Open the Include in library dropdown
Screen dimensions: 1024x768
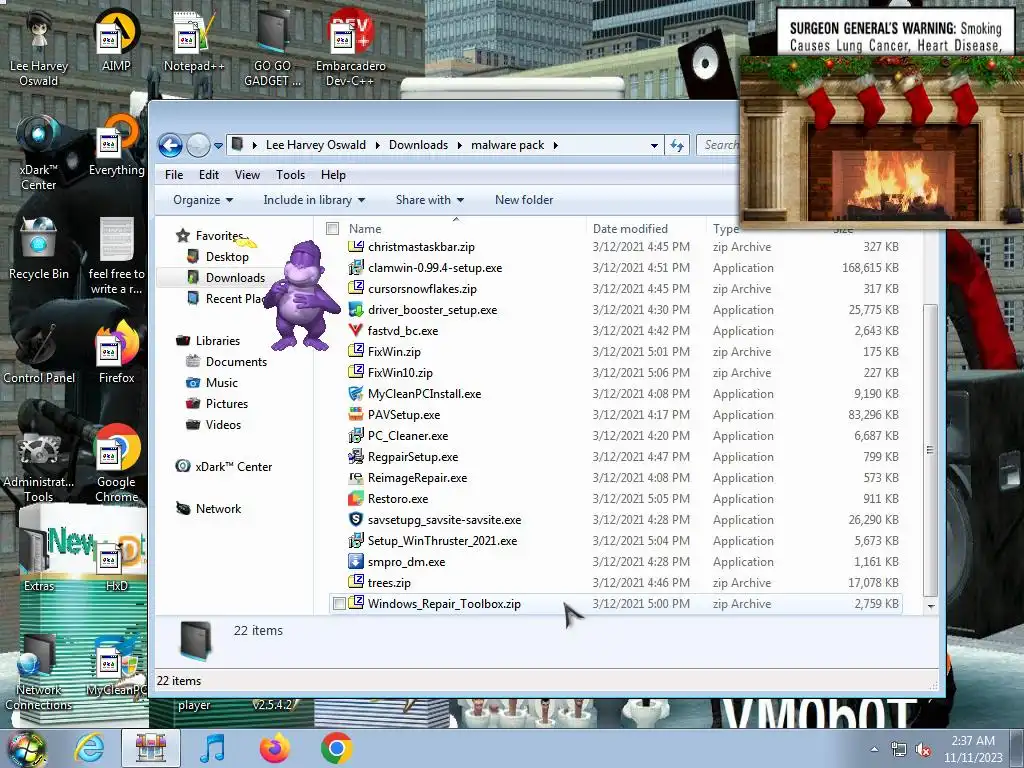[313, 200]
